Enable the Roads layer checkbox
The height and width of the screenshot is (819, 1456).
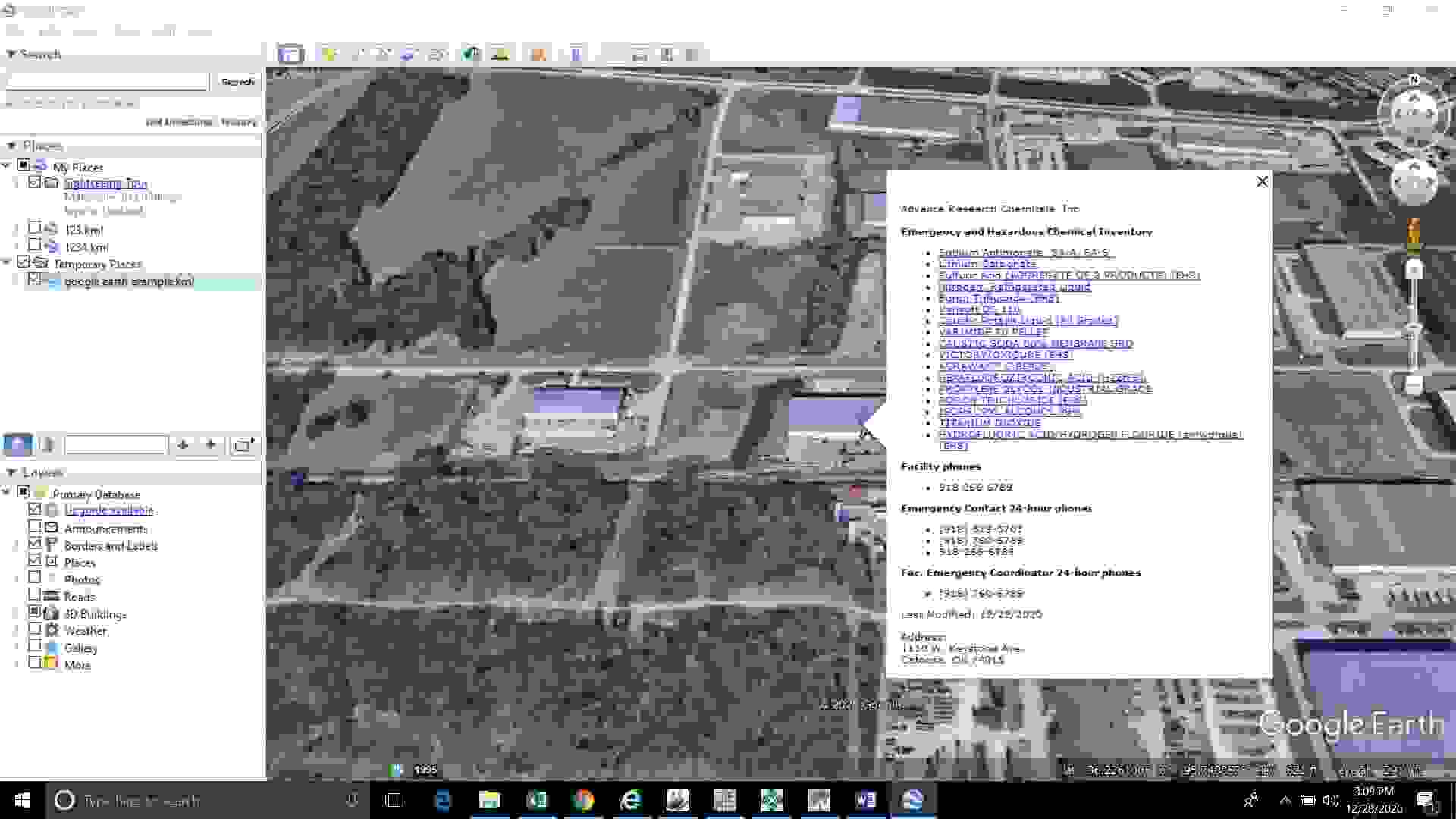pyautogui.click(x=35, y=595)
